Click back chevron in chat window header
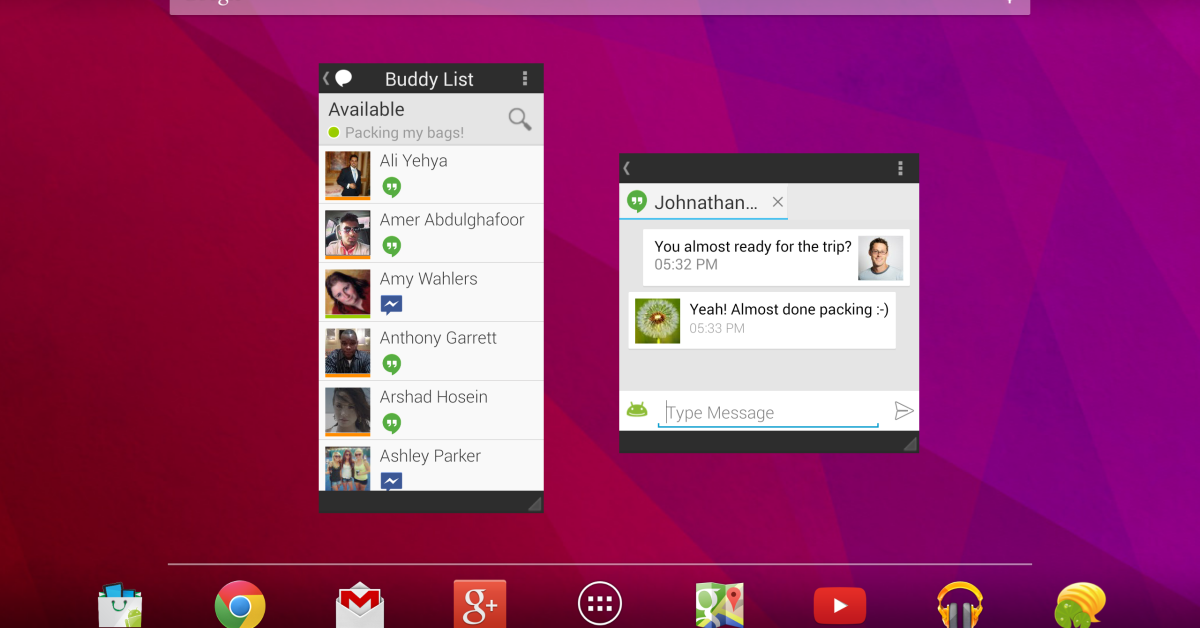 627,168
